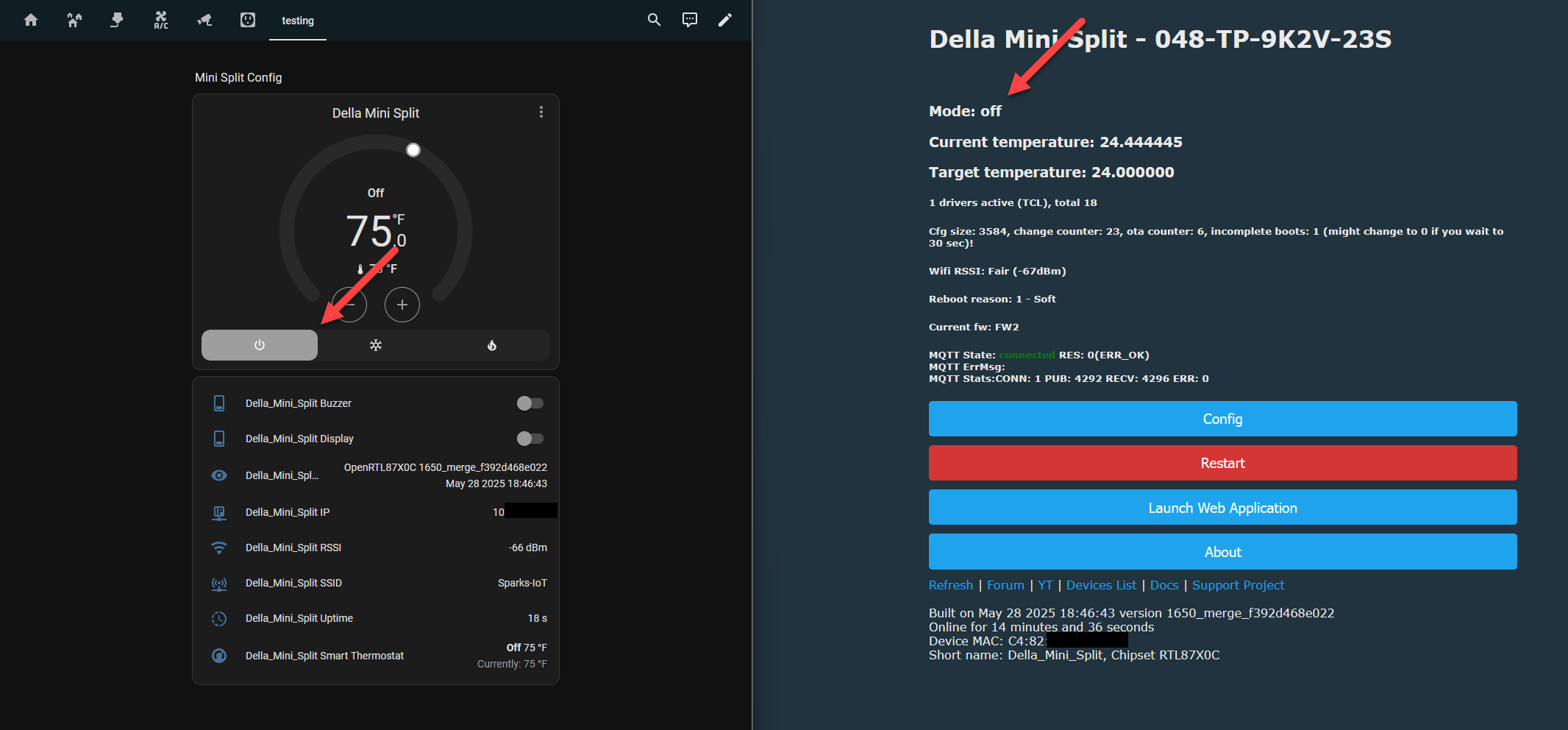
Task: Click the red Restart button
Action: click(1222, 463)
